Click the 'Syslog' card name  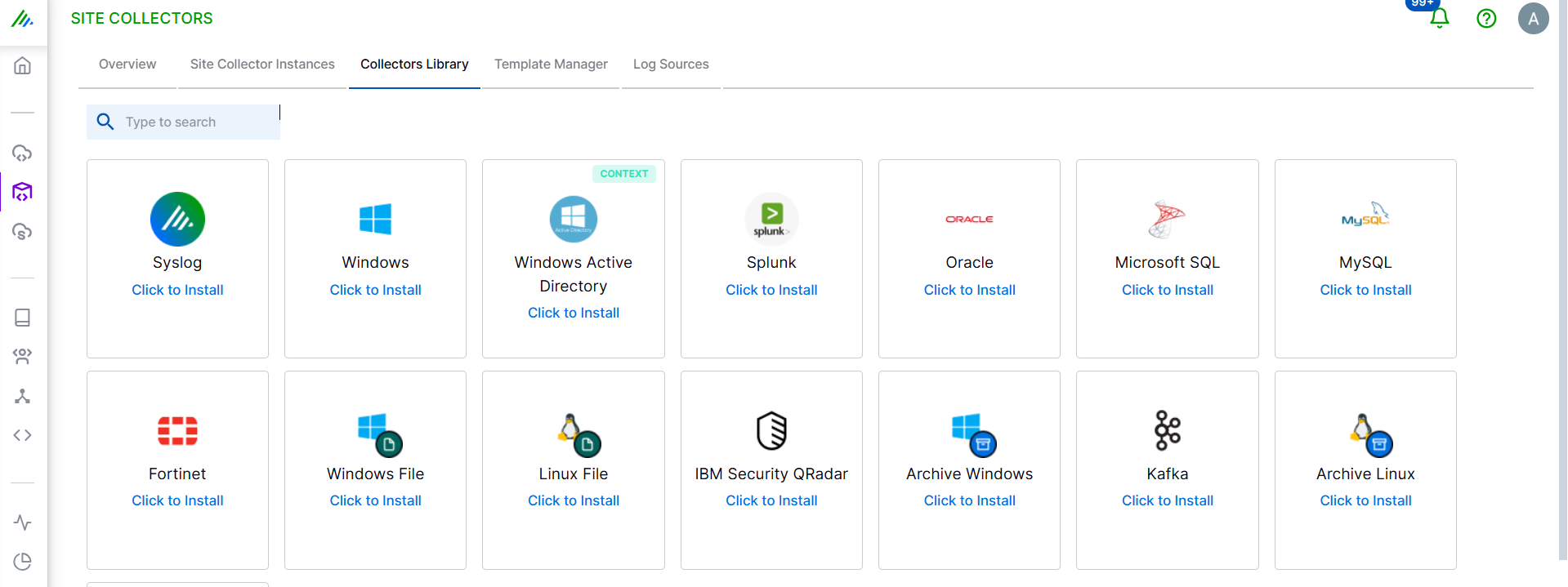(177, 262)
